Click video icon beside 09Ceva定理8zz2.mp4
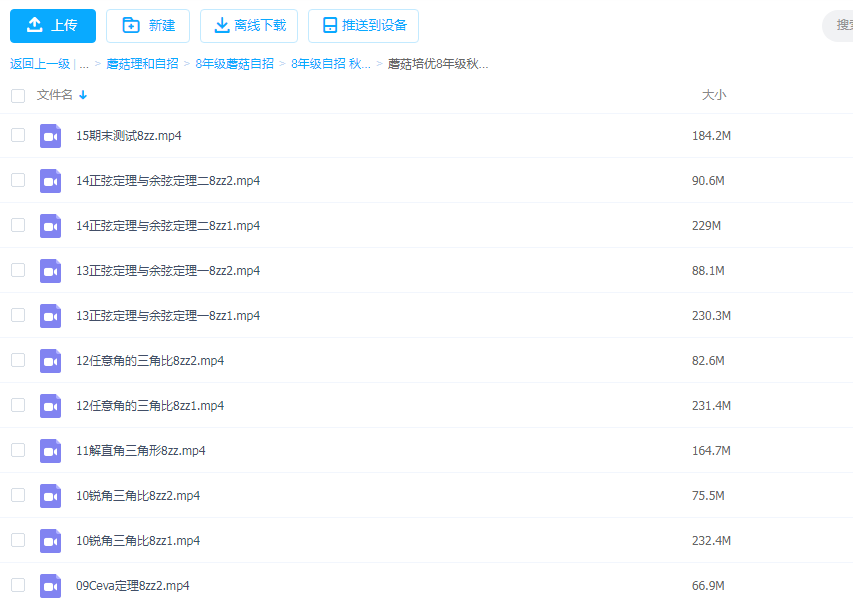Screen dimensions: 853x598 pyautogui.click(x=50, y=585)
